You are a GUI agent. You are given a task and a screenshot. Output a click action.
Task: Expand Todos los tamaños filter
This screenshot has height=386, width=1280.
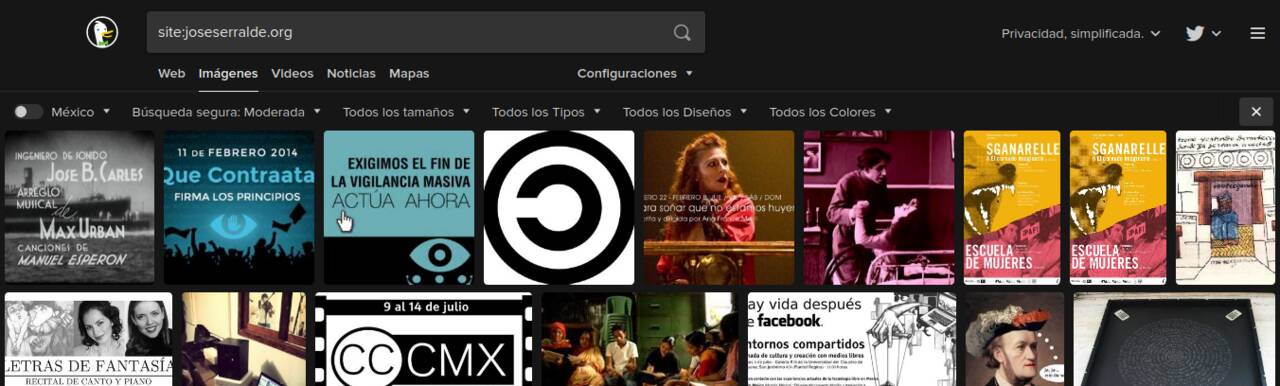[x=406, y=112]
